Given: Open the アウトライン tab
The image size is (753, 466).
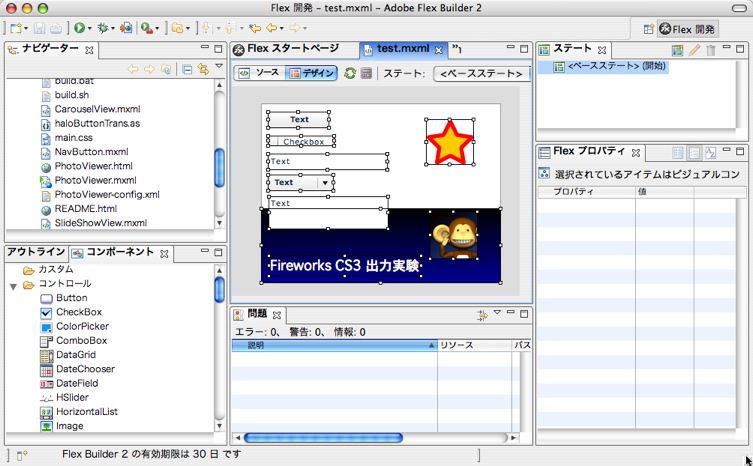Looking at the screenshot, I should coord(36,253).
